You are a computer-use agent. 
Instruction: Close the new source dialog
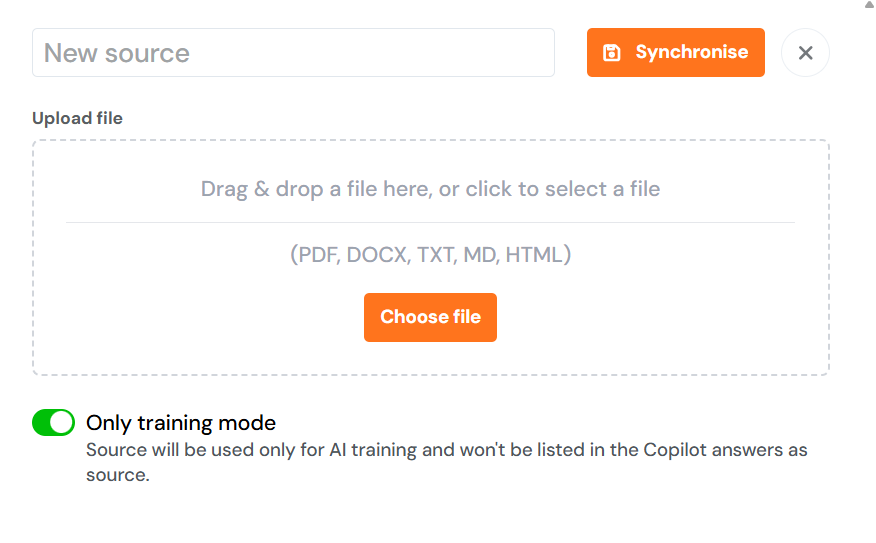[x=805, y=53]
